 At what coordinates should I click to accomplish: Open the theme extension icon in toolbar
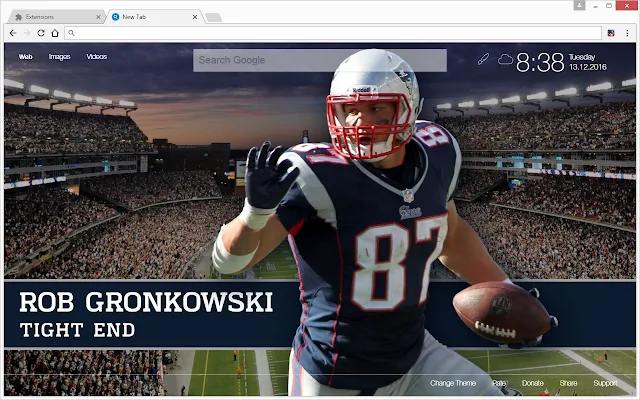[611, 33]
